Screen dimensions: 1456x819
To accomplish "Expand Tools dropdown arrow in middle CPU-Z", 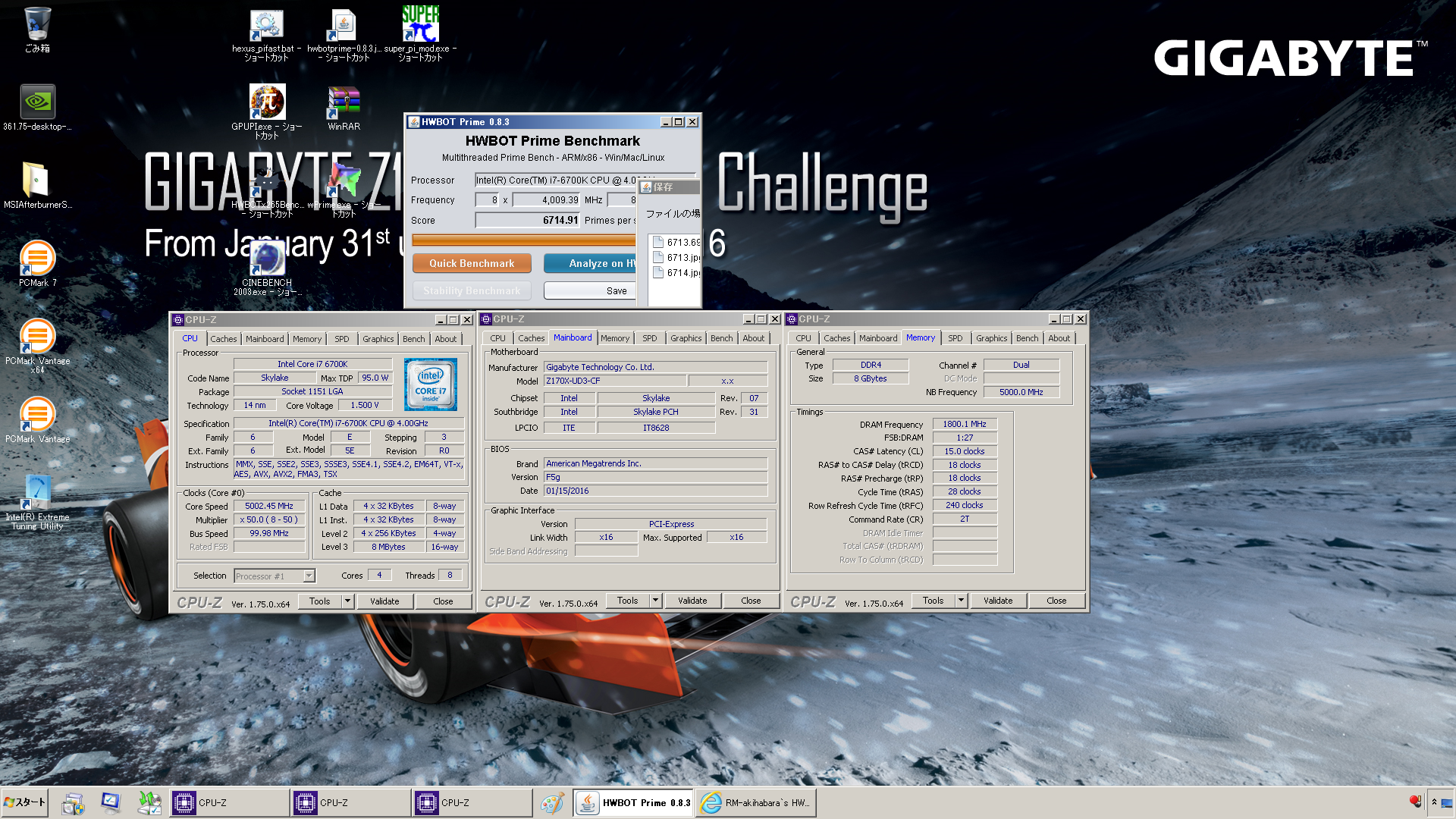I will tap(655, 600).
